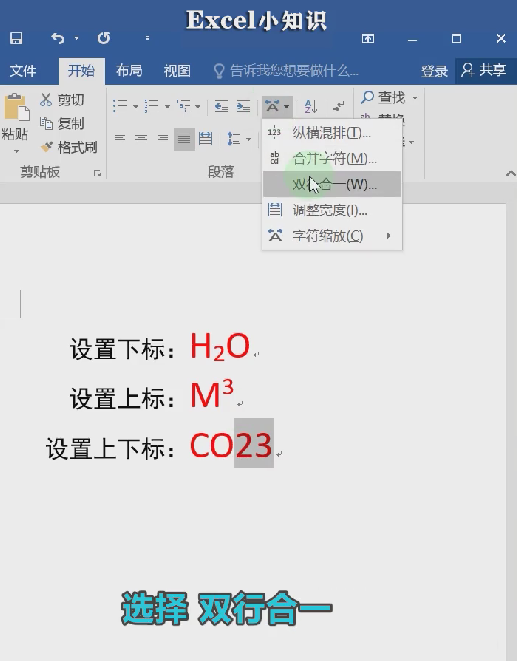Screen dimensions: 517x661
Task: Click the Redo icon in title bar
Action: tap(104, 38)
